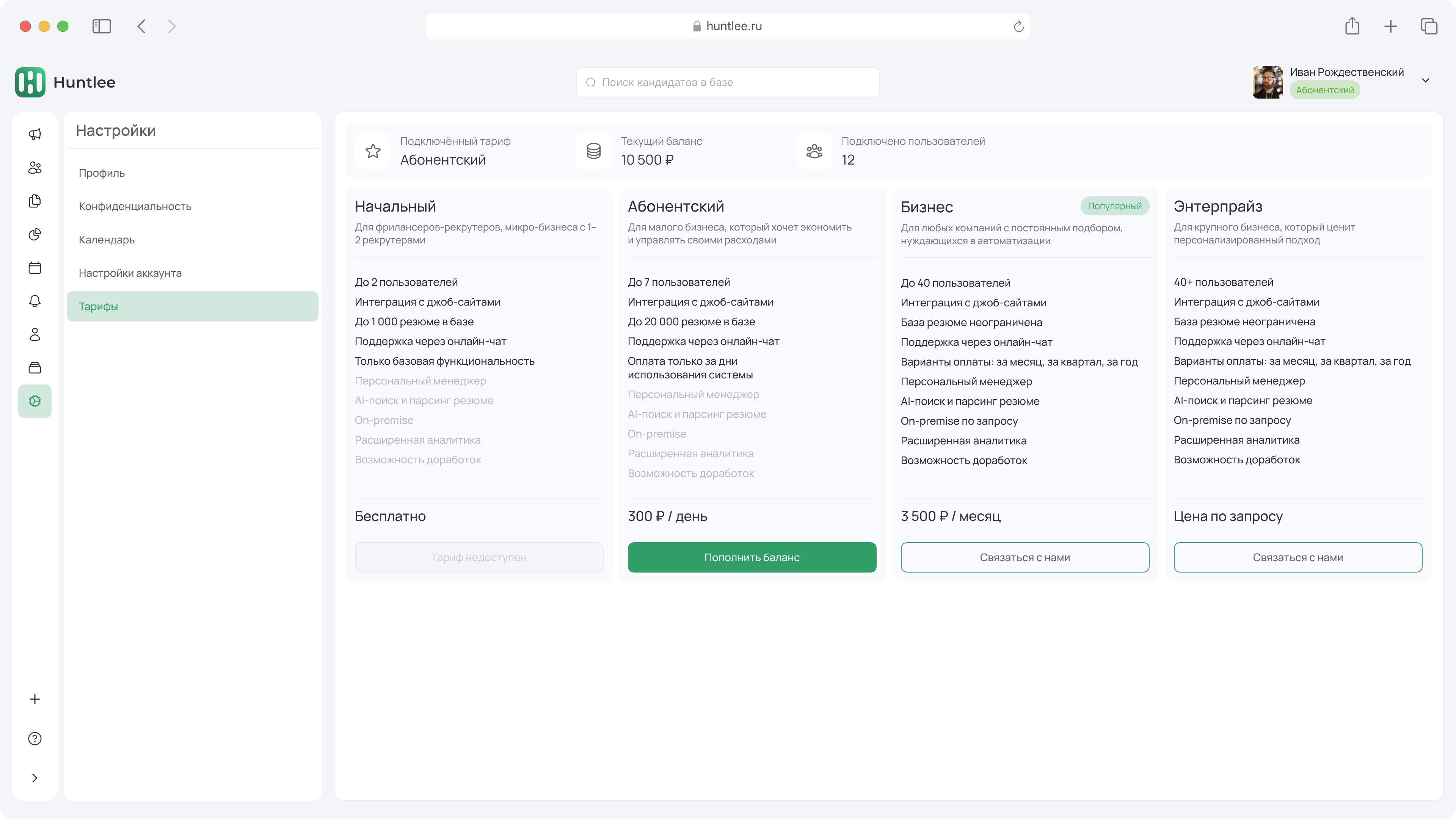Open the pie chart analytics icon
This screenshot has height=819, width=1456.
pos(35,234)
